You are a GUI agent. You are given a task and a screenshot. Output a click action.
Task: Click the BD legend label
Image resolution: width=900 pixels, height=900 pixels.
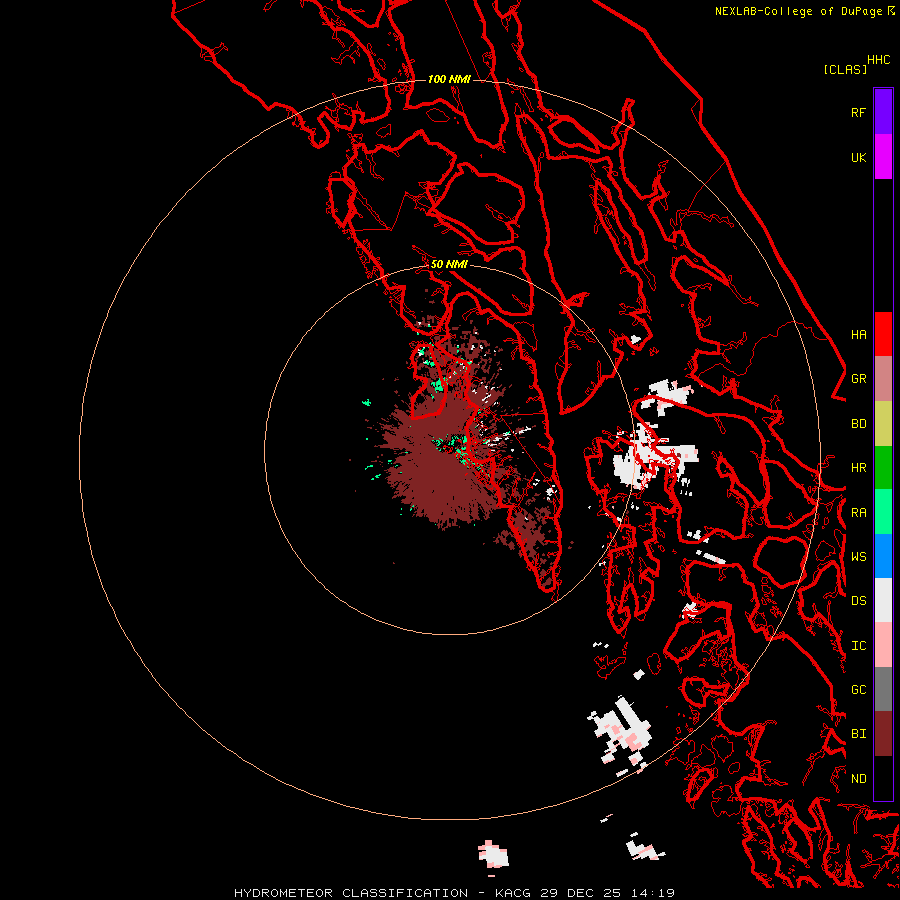pyautogui.click(x=858, y=424)
